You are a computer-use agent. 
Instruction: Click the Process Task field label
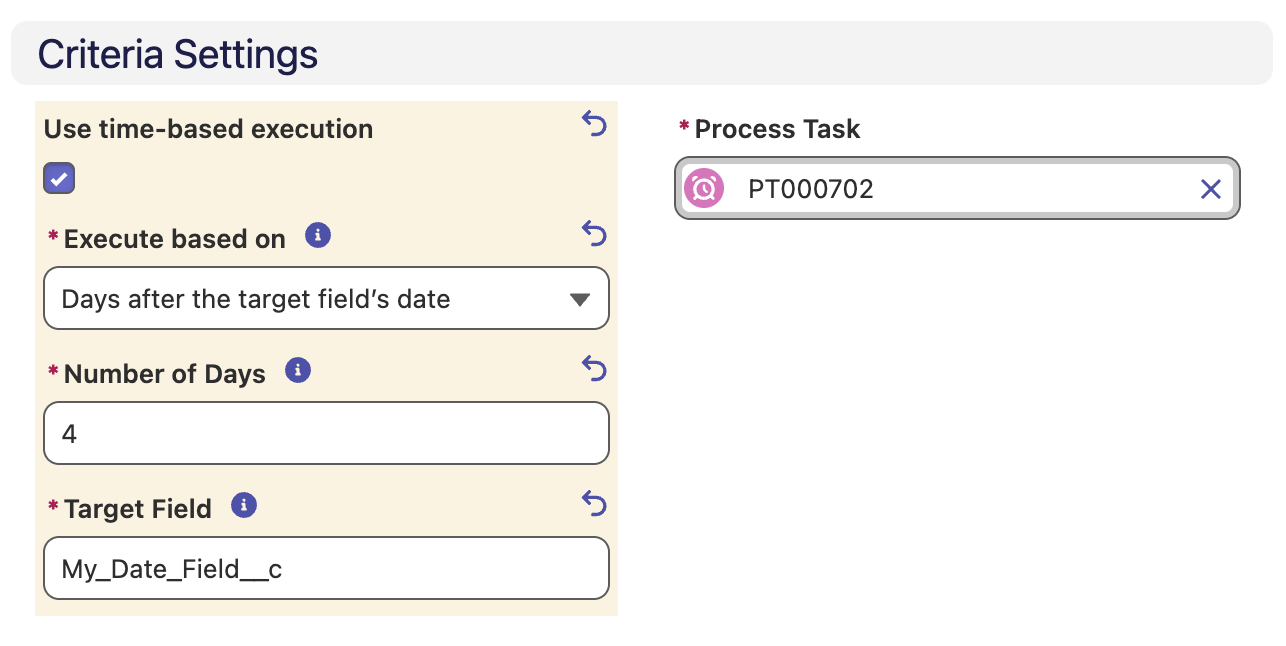(x=777, y=129)
